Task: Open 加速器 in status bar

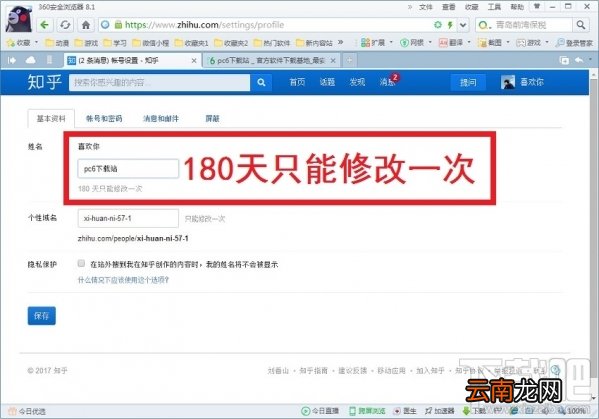Action: click(440, 411)
